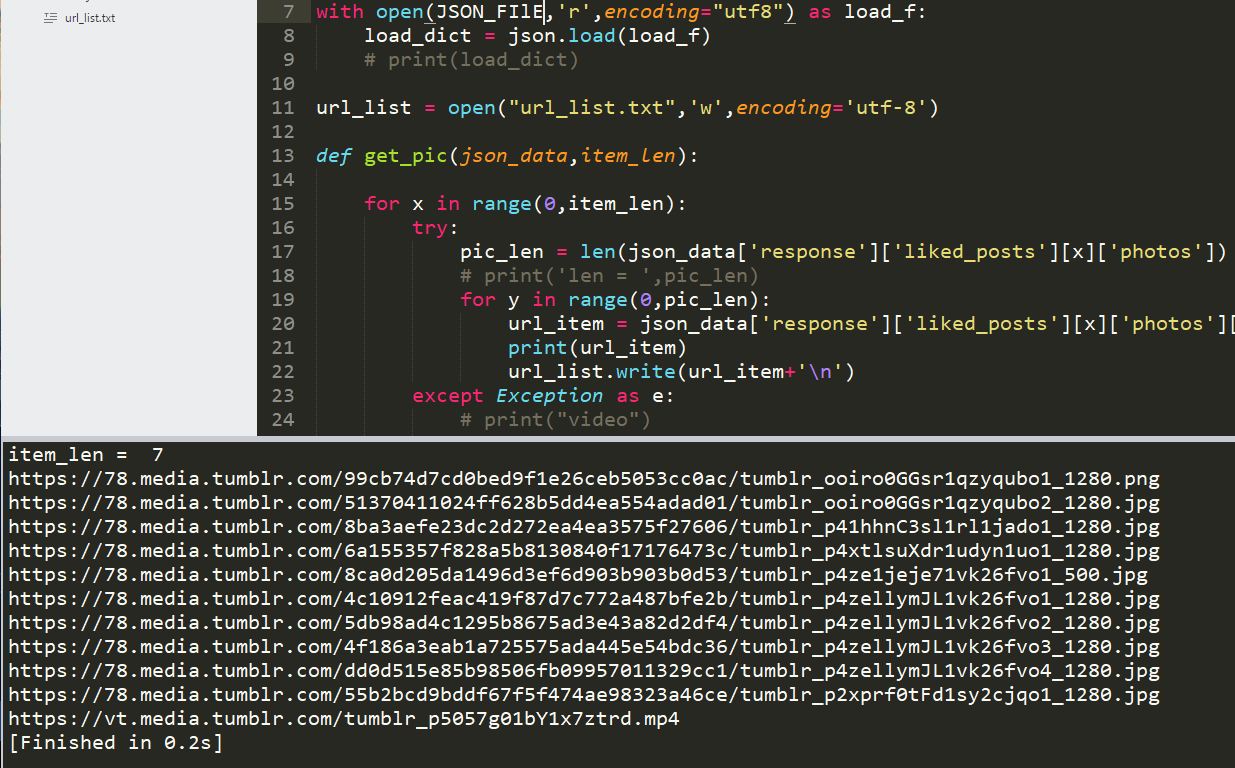Click the 'item_len = 7' output line
The width and height of the screenshot is (1235, 768).
coord(86,455)
